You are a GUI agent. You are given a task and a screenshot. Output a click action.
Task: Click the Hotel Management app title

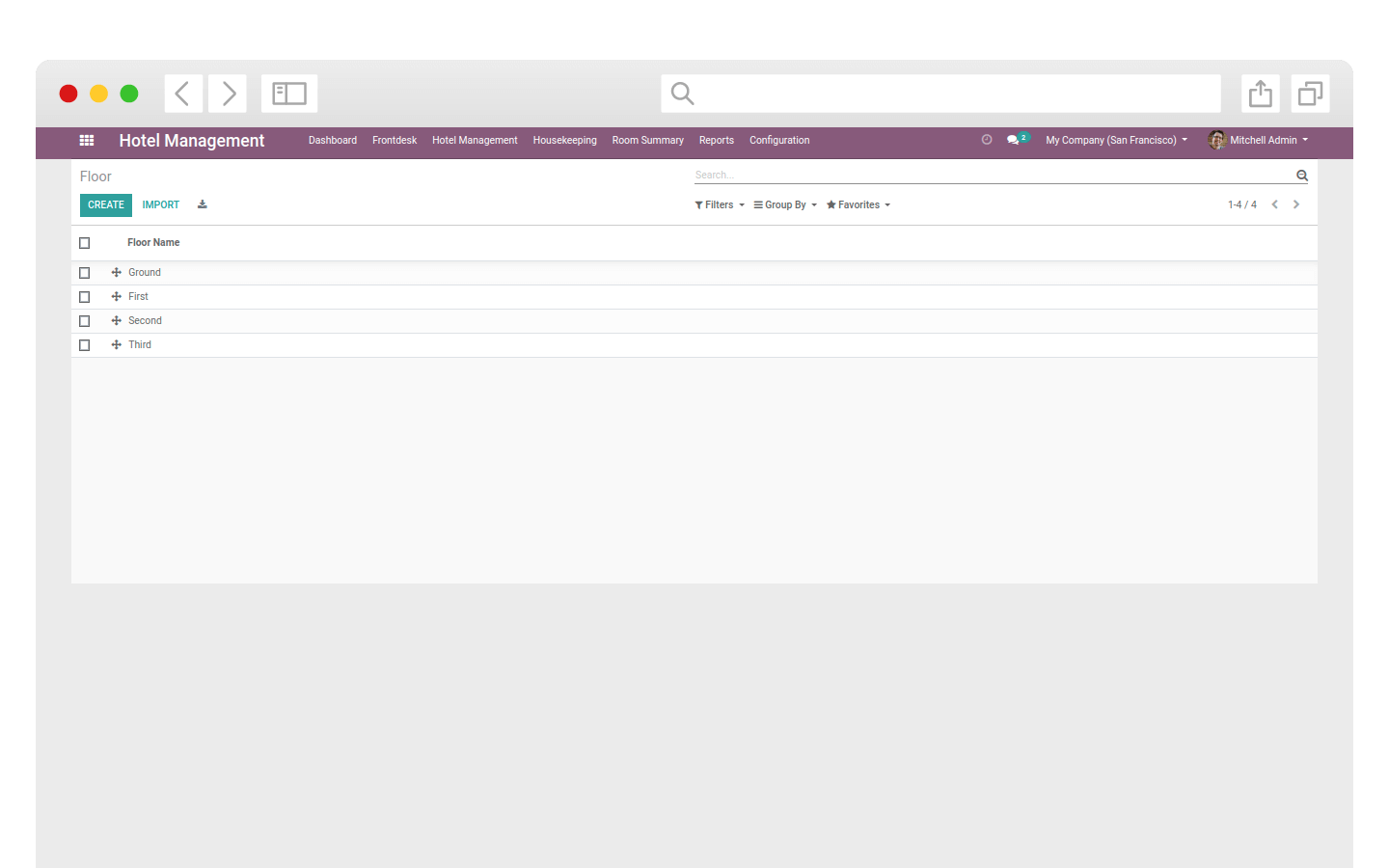192,140
